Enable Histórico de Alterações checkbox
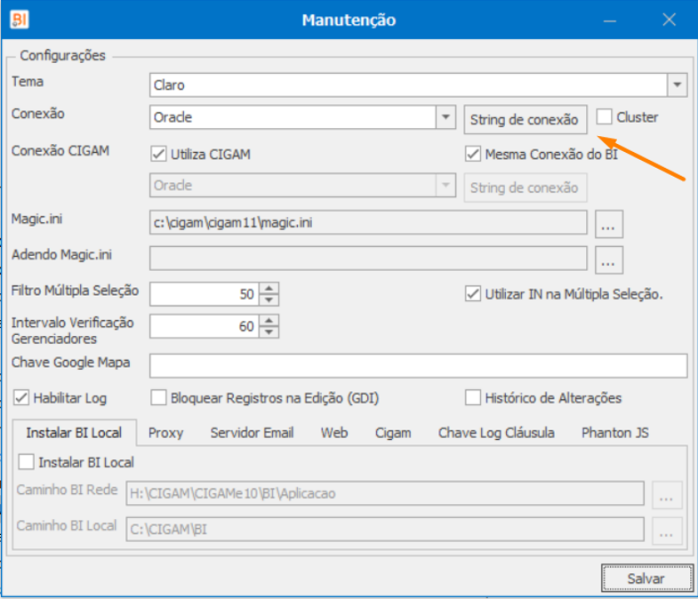The width and height of the screenshot is (698, 599). [x=473, y=397]
